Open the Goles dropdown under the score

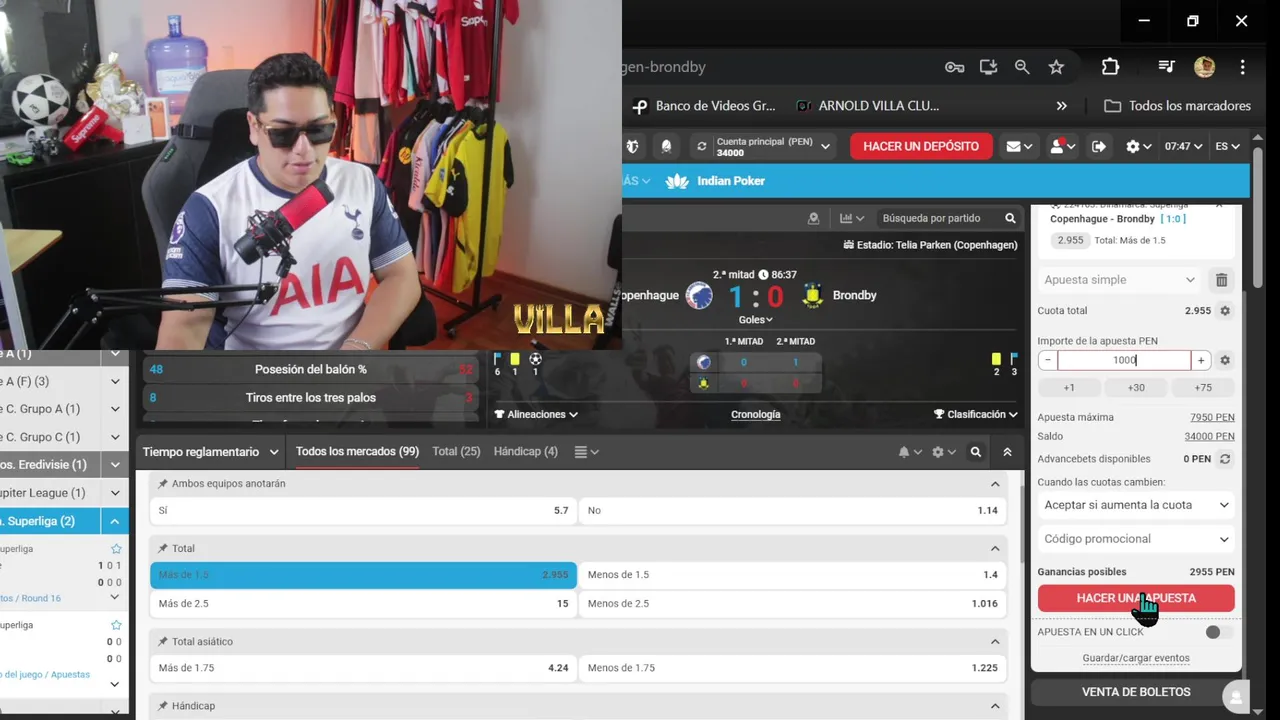point(755,320)
